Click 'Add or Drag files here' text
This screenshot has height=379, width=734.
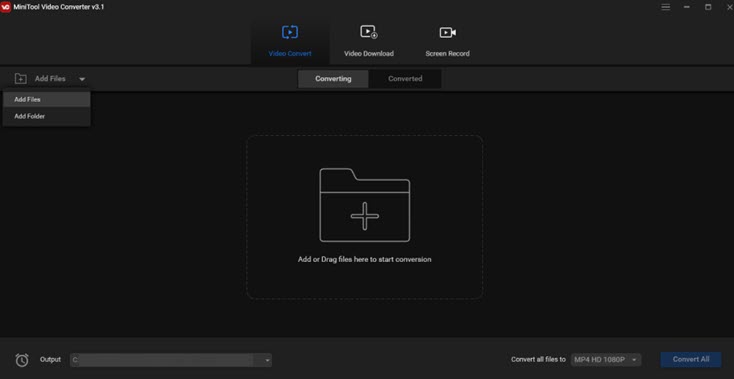pos(365,259)
